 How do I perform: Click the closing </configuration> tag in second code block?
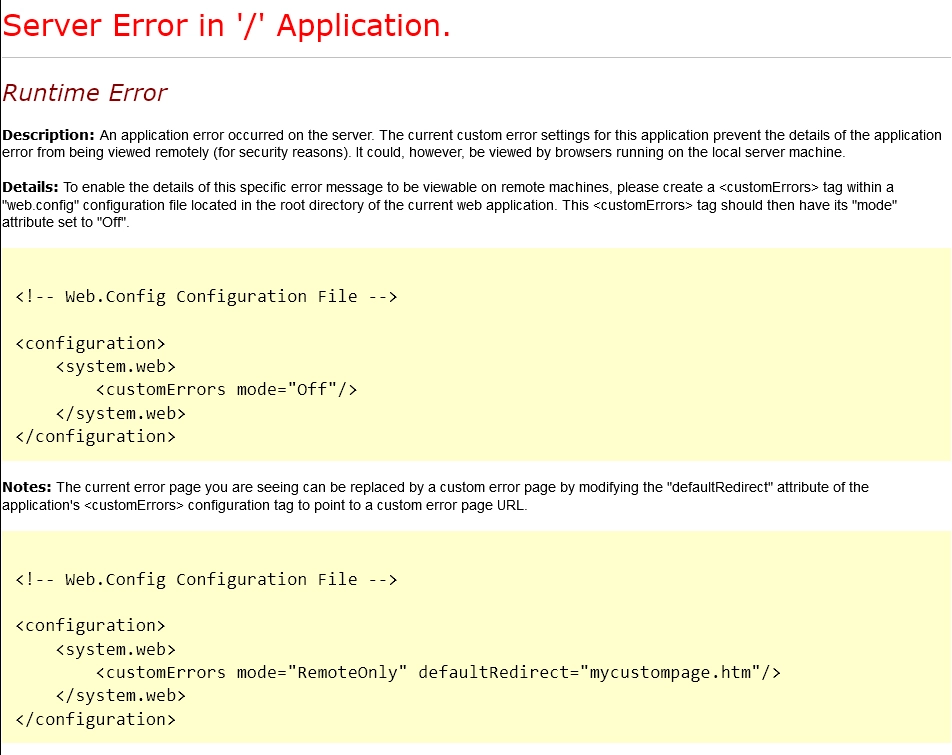point(95,719)
